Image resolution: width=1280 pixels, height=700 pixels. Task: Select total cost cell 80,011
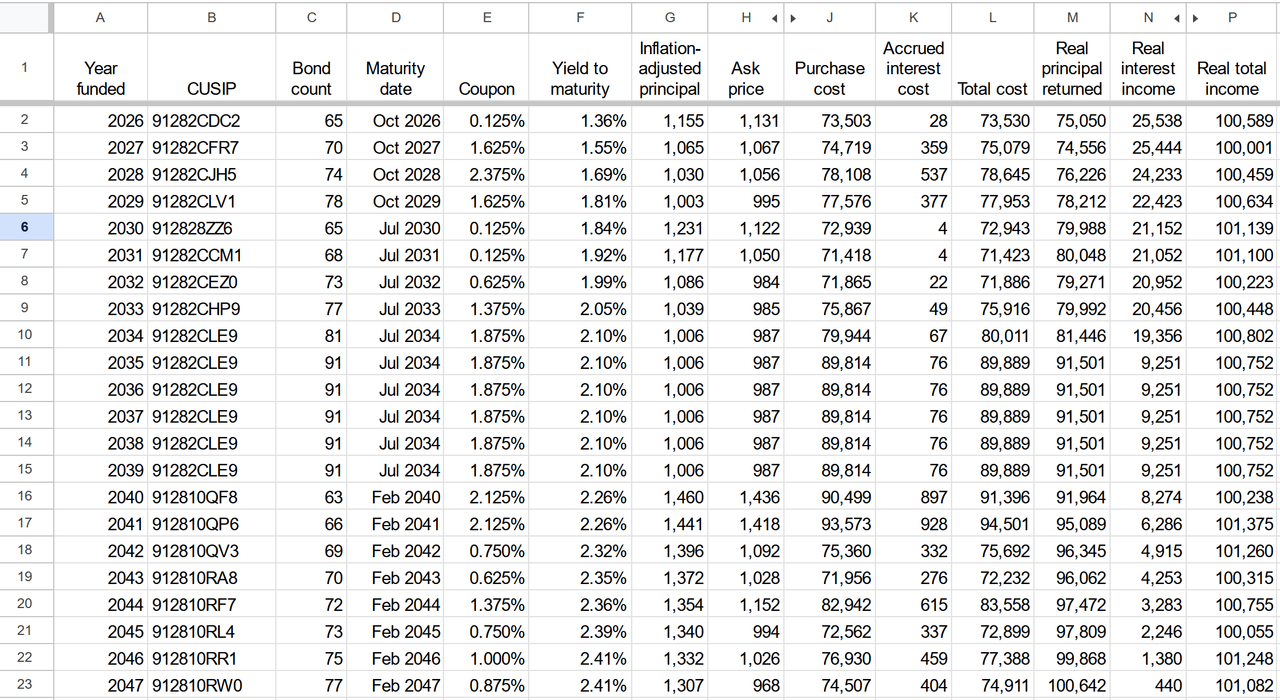(x=992, y=337)
